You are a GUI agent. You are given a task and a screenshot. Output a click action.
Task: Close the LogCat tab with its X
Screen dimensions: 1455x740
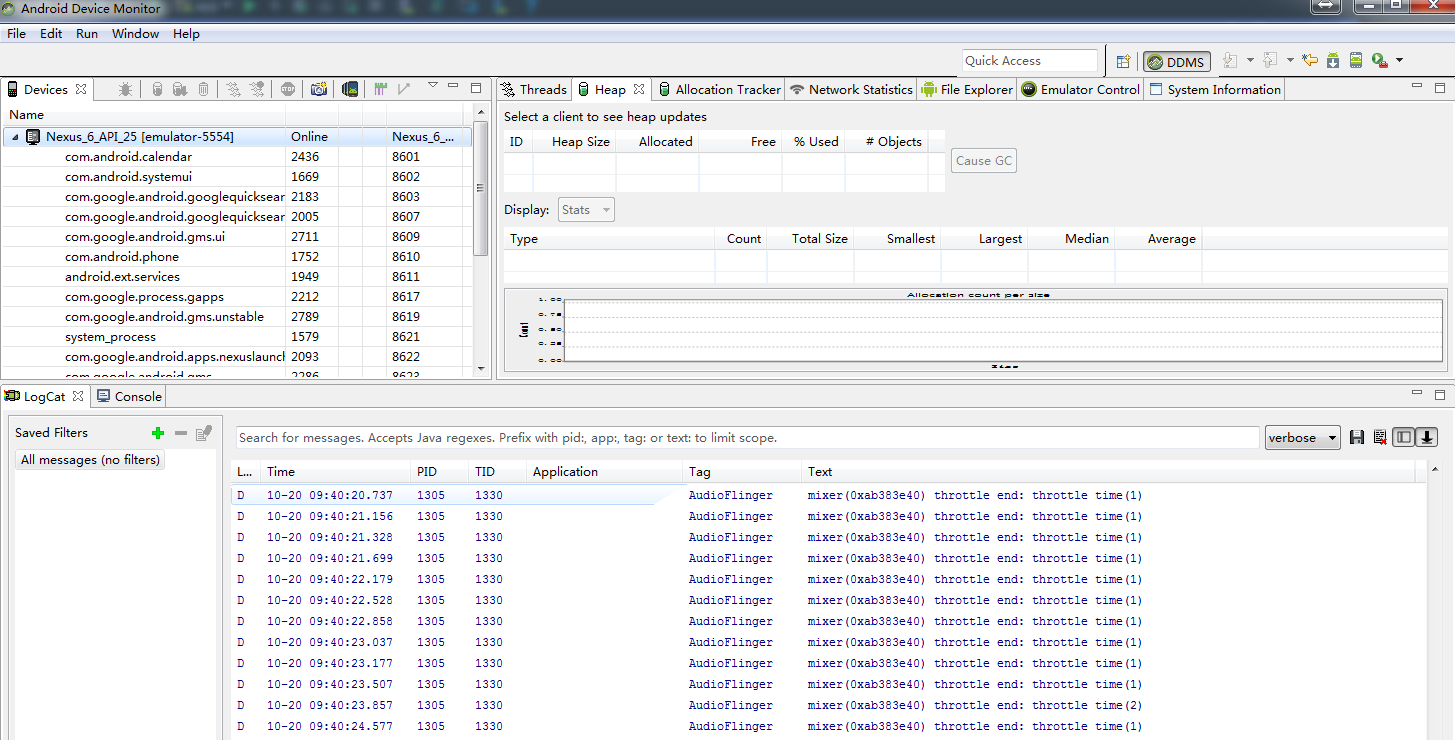[x=78, y=396]
